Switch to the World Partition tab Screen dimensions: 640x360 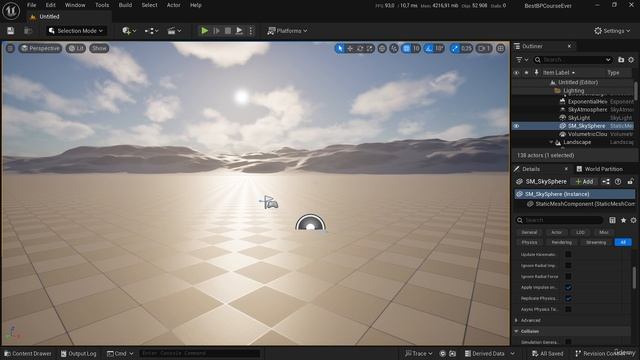[599, 169]
